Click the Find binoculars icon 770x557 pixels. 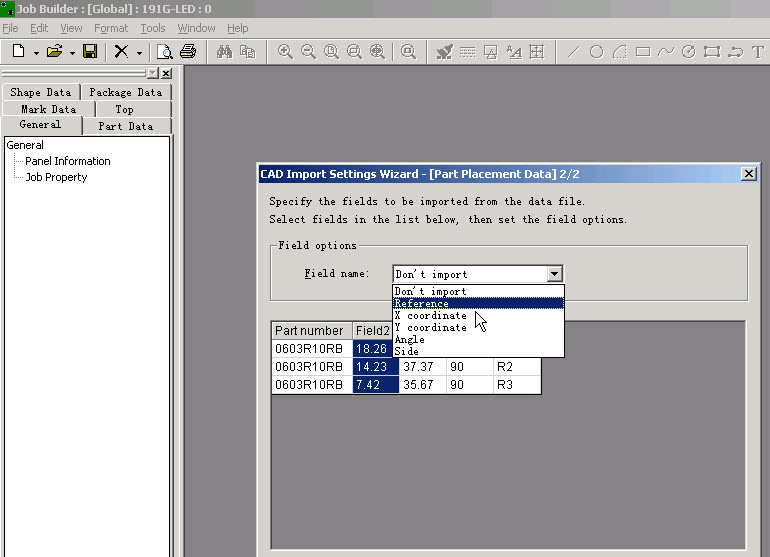tap(224, 51)
